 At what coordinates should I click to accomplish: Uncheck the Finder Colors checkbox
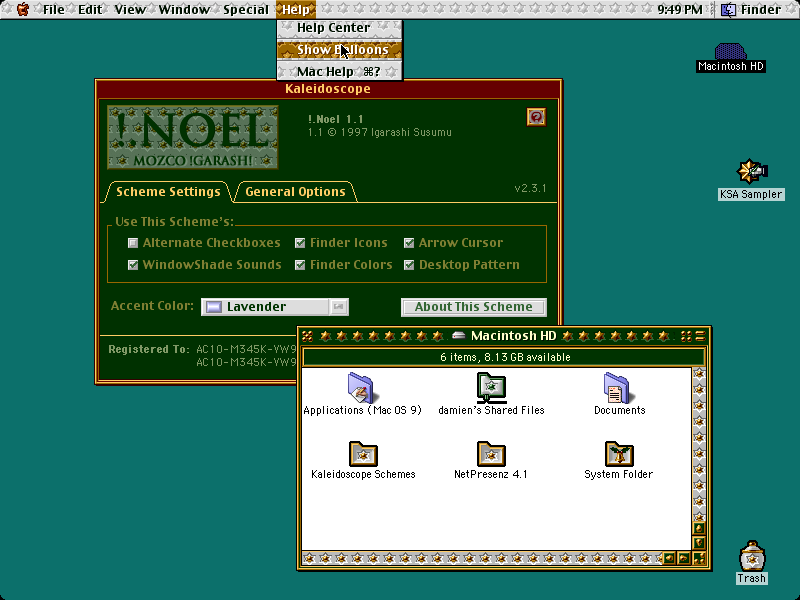(300, 265)
